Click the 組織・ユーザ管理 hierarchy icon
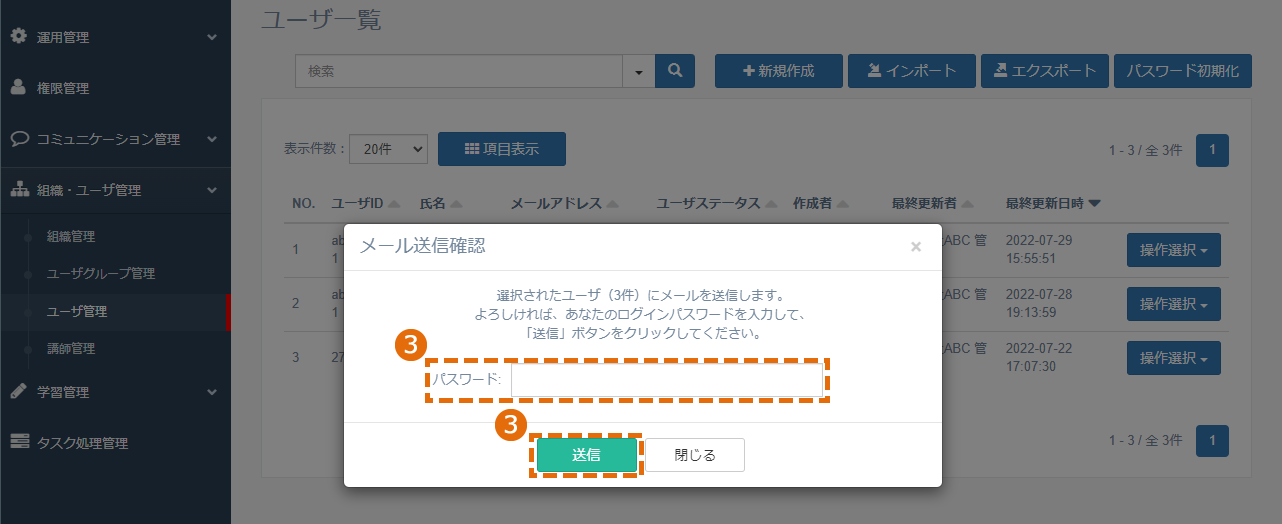 coord(18,189)
